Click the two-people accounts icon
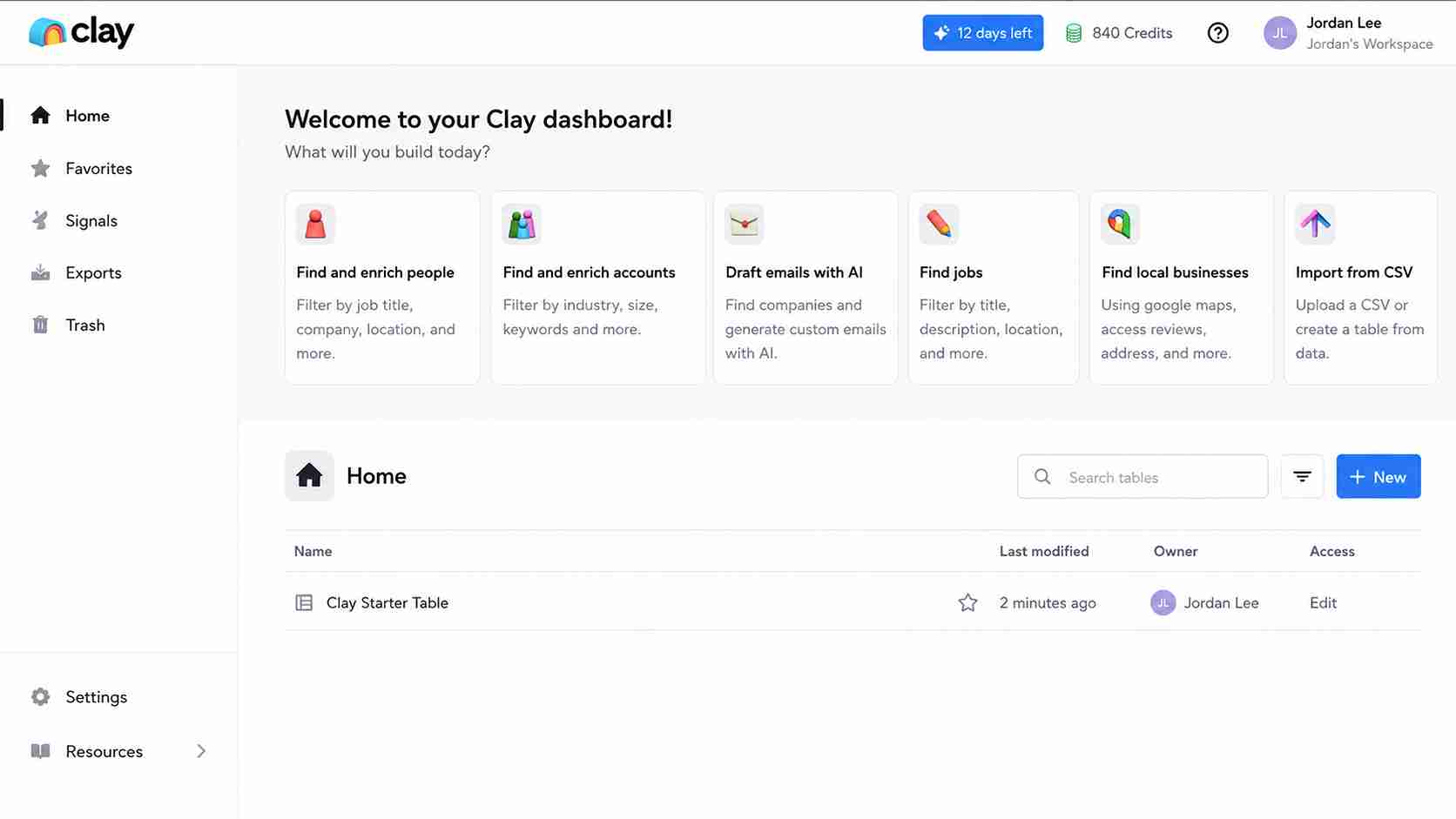1456x819 pixels. click(x=522, y=224)
